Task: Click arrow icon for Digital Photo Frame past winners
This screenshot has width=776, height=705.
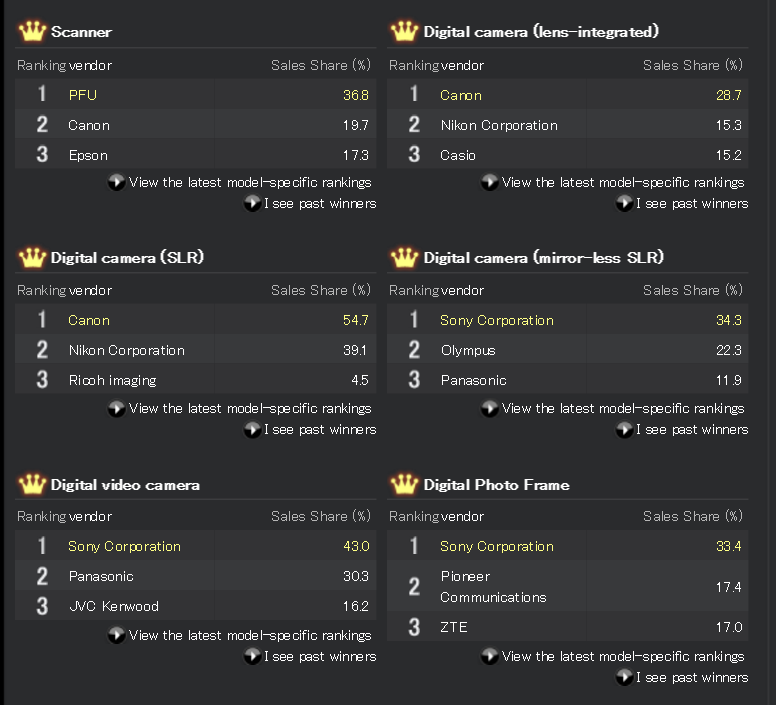Action: [x=624, y=677]
